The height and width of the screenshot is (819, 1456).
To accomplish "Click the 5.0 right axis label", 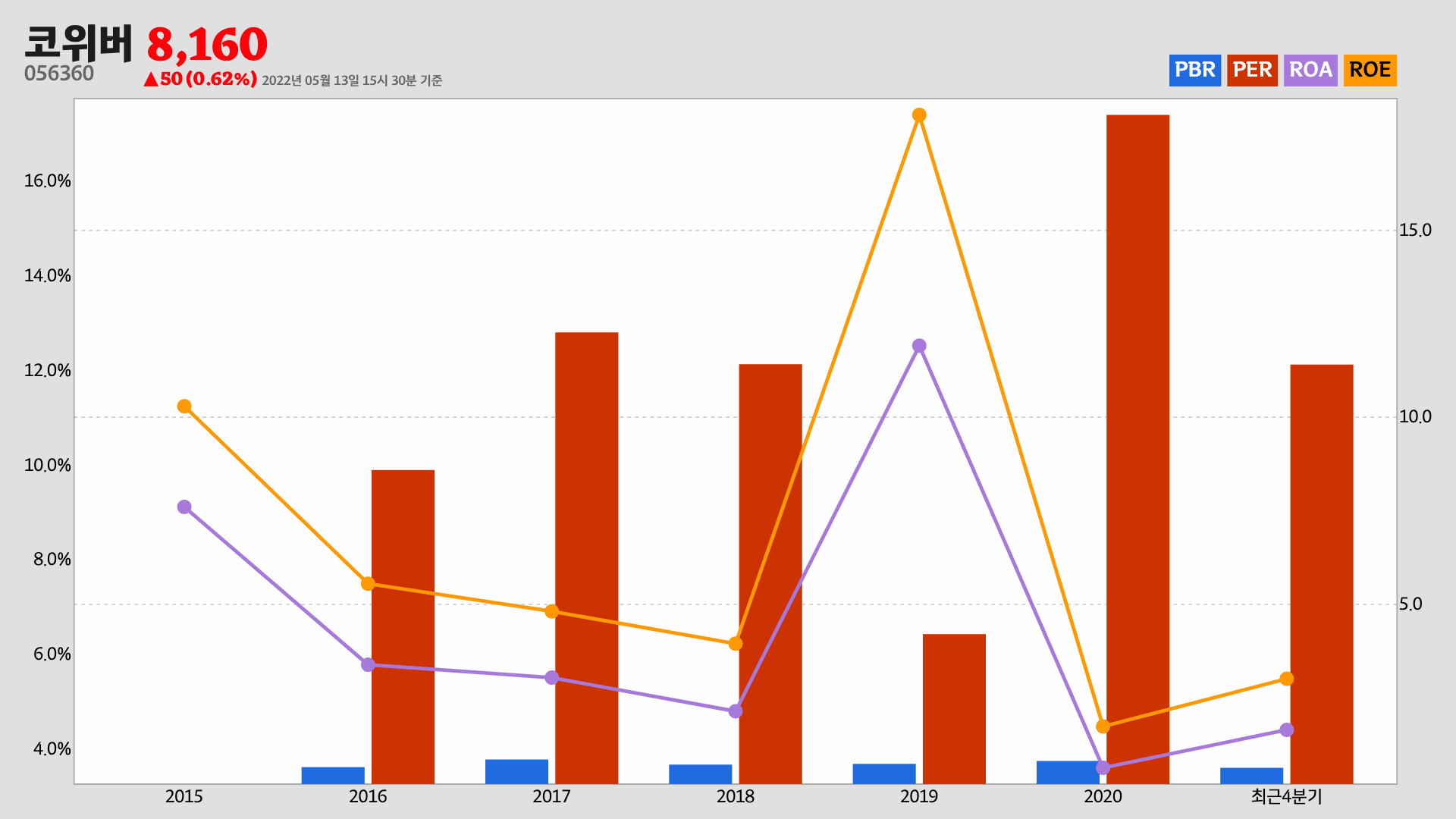I will pyautogui.click(x=1410, y=604).
